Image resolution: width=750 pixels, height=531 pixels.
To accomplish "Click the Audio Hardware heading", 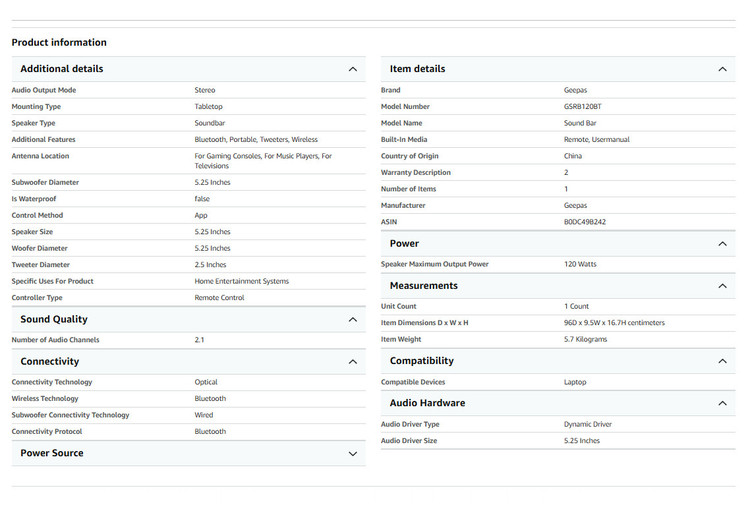I will point(427,403).
